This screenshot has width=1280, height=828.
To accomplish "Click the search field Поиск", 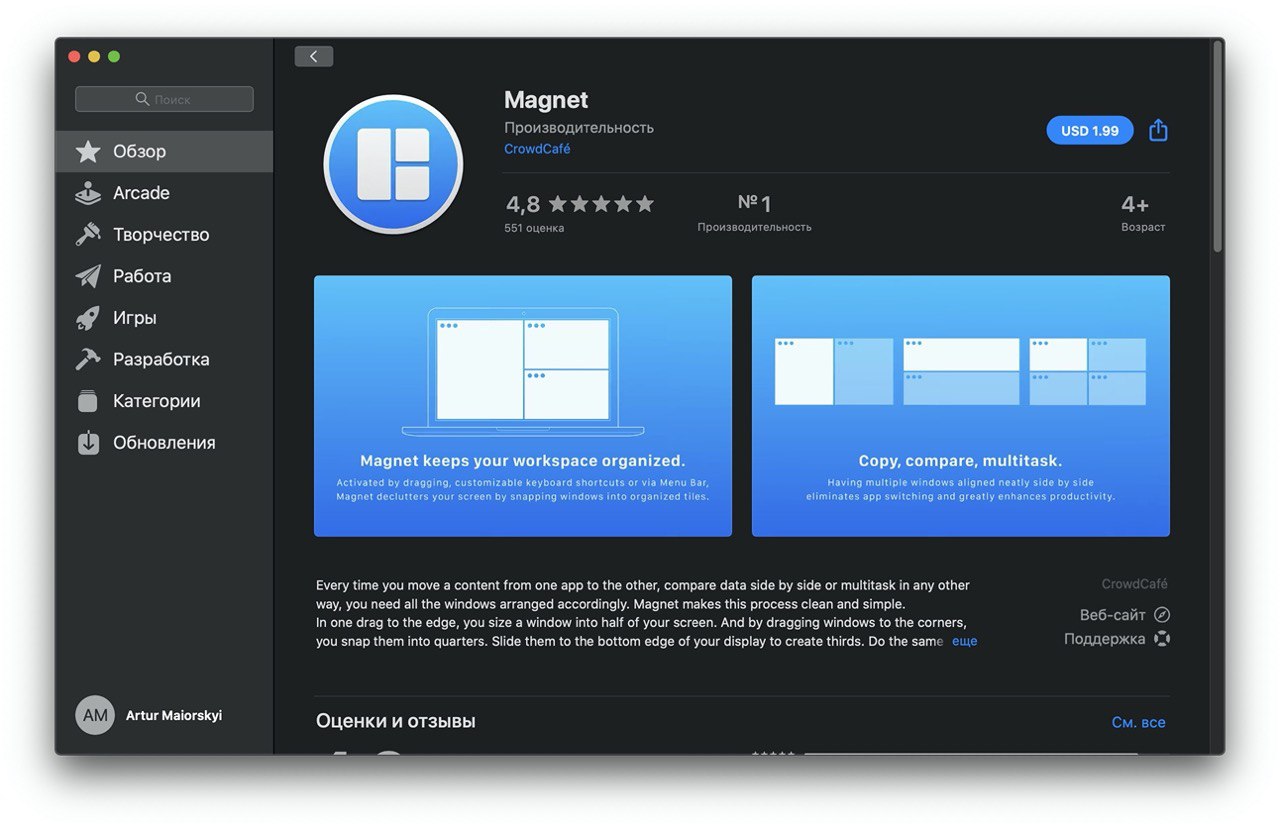I will [x=164, y=99].
